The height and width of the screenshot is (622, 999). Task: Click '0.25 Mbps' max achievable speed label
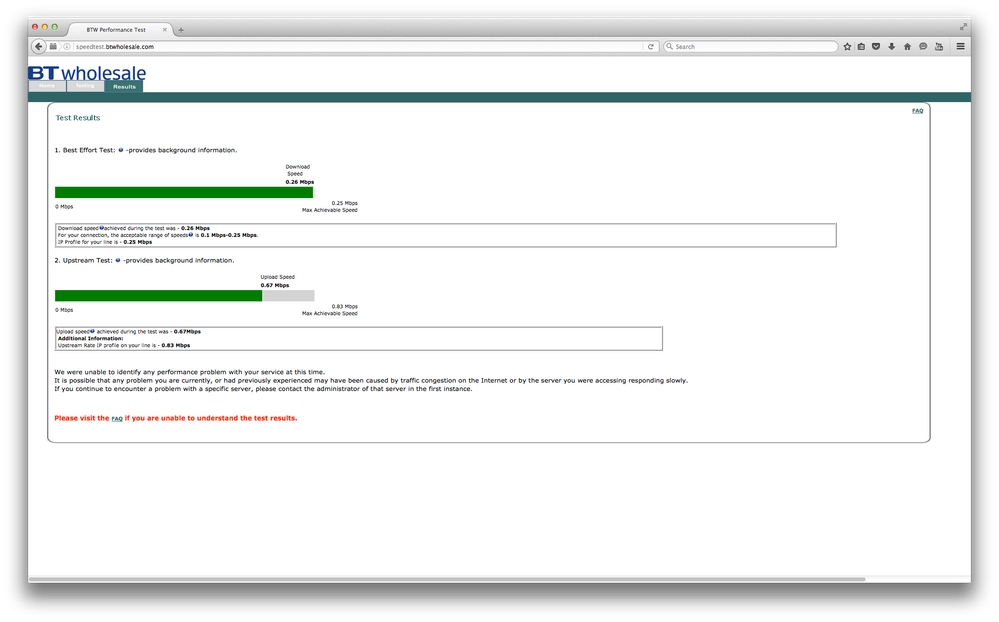click(x=345, y=203)
